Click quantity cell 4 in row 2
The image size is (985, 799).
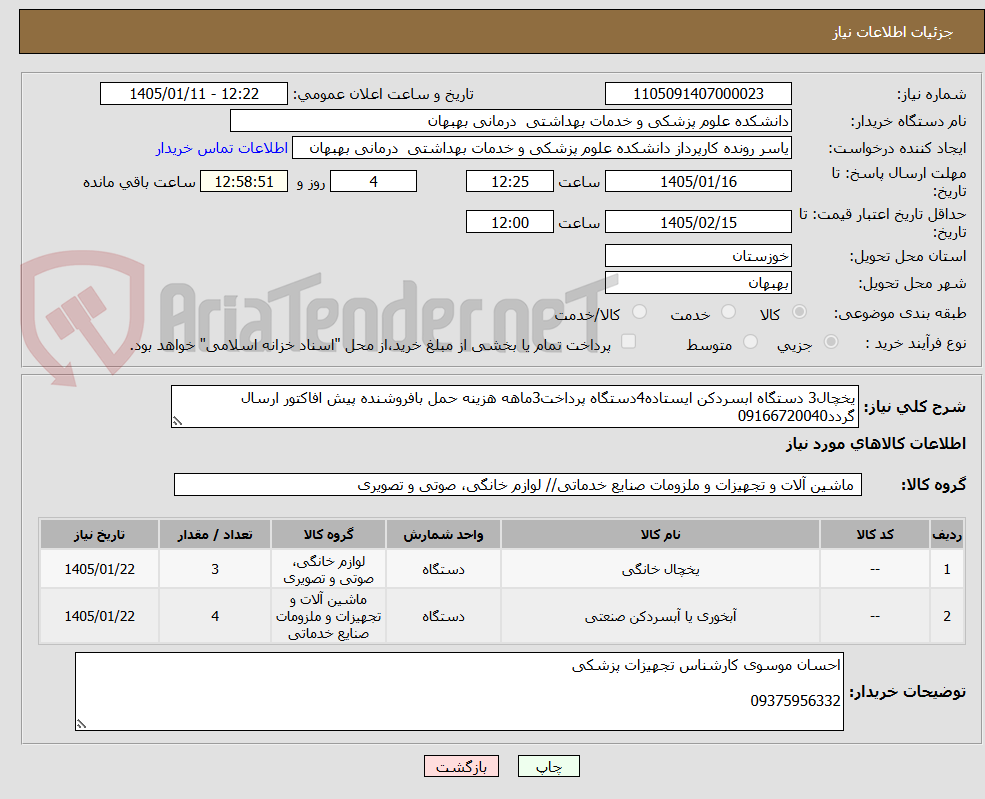click(x=215, y=616)
